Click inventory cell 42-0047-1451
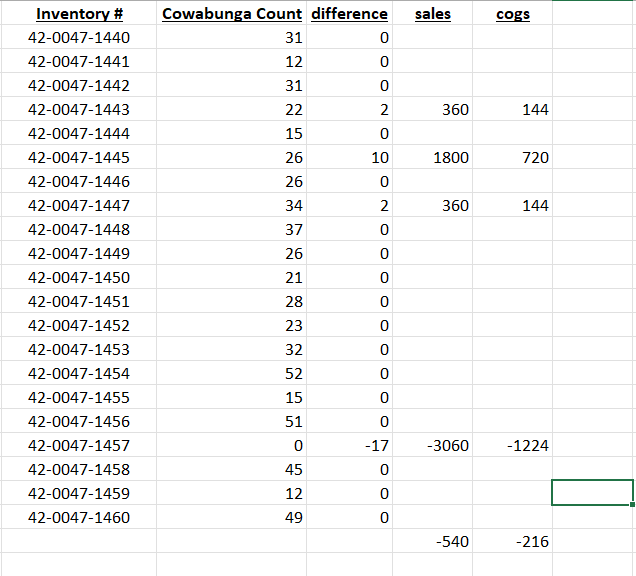Viewport: 636px width, 576px height. 79,301
